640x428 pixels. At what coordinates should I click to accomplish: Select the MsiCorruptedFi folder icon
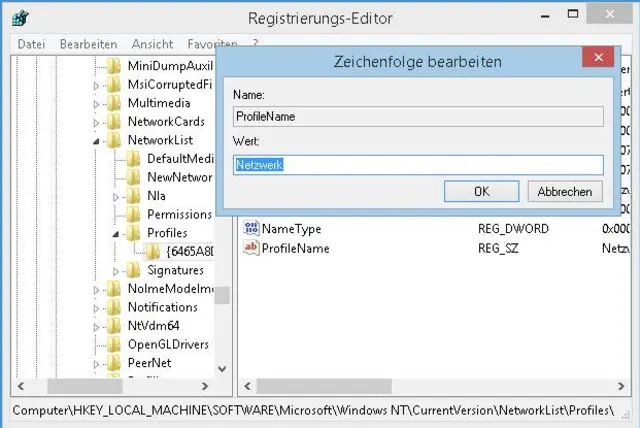pyautogui.click(x=114, y=84)
